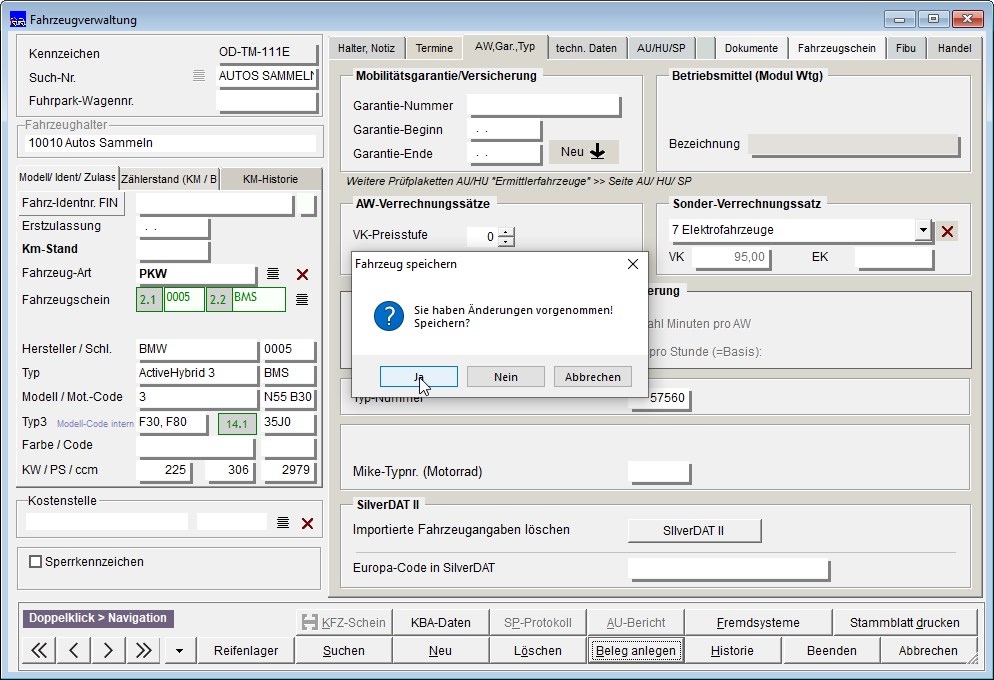Click Beenden button
994x680 pixels.
(x=832, y=650)
